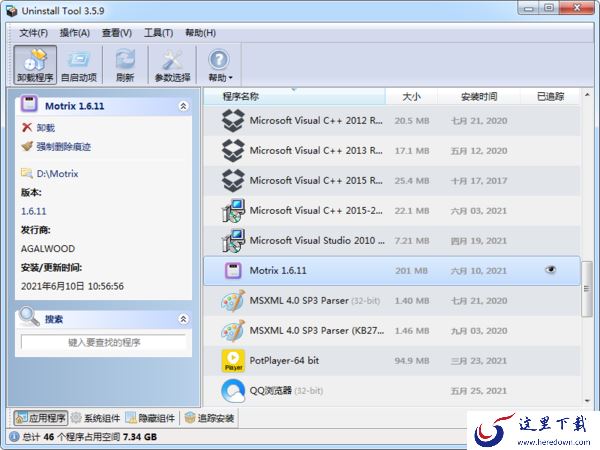
Task: Open the 帮助 help toolbar dropdown
Action: point(219,65)
